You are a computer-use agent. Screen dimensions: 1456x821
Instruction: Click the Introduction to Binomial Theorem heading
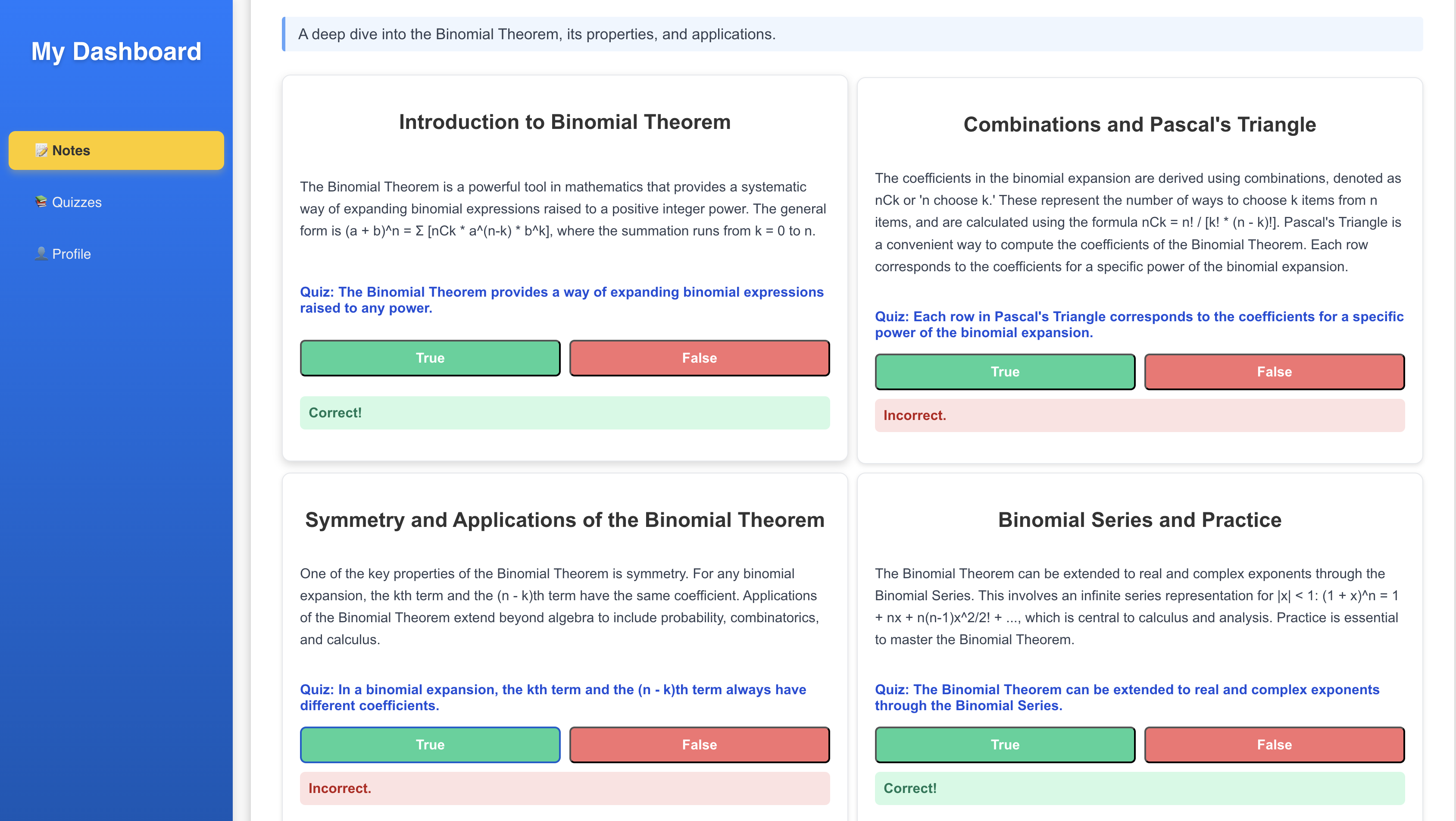565,122
